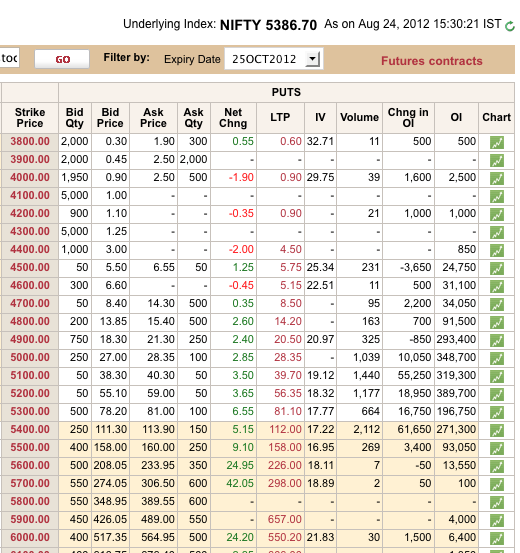Click the green refresh icon beside the timestamp
The height and width of the screenshot is (553, 520).
(510, 26)
